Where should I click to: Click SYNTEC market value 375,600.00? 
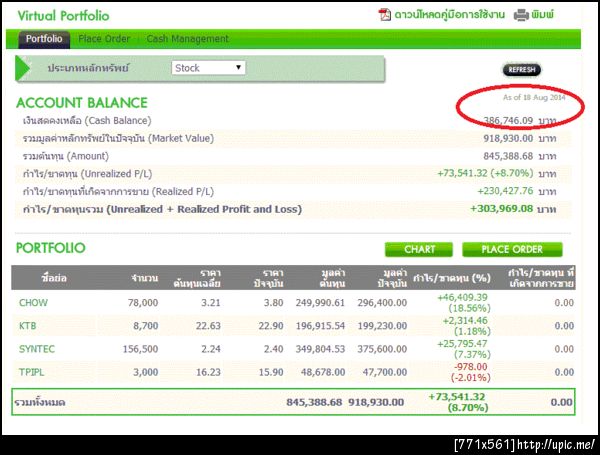click(382, 349)
